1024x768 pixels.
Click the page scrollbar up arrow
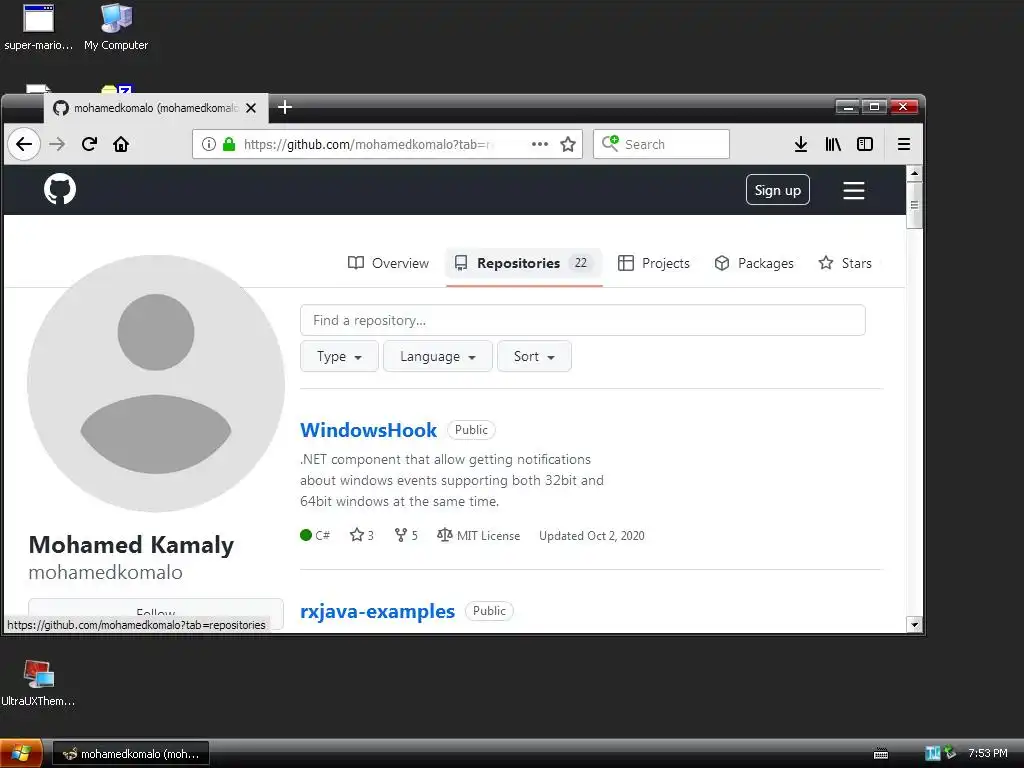pyautogui.click(x=914, y=174)
